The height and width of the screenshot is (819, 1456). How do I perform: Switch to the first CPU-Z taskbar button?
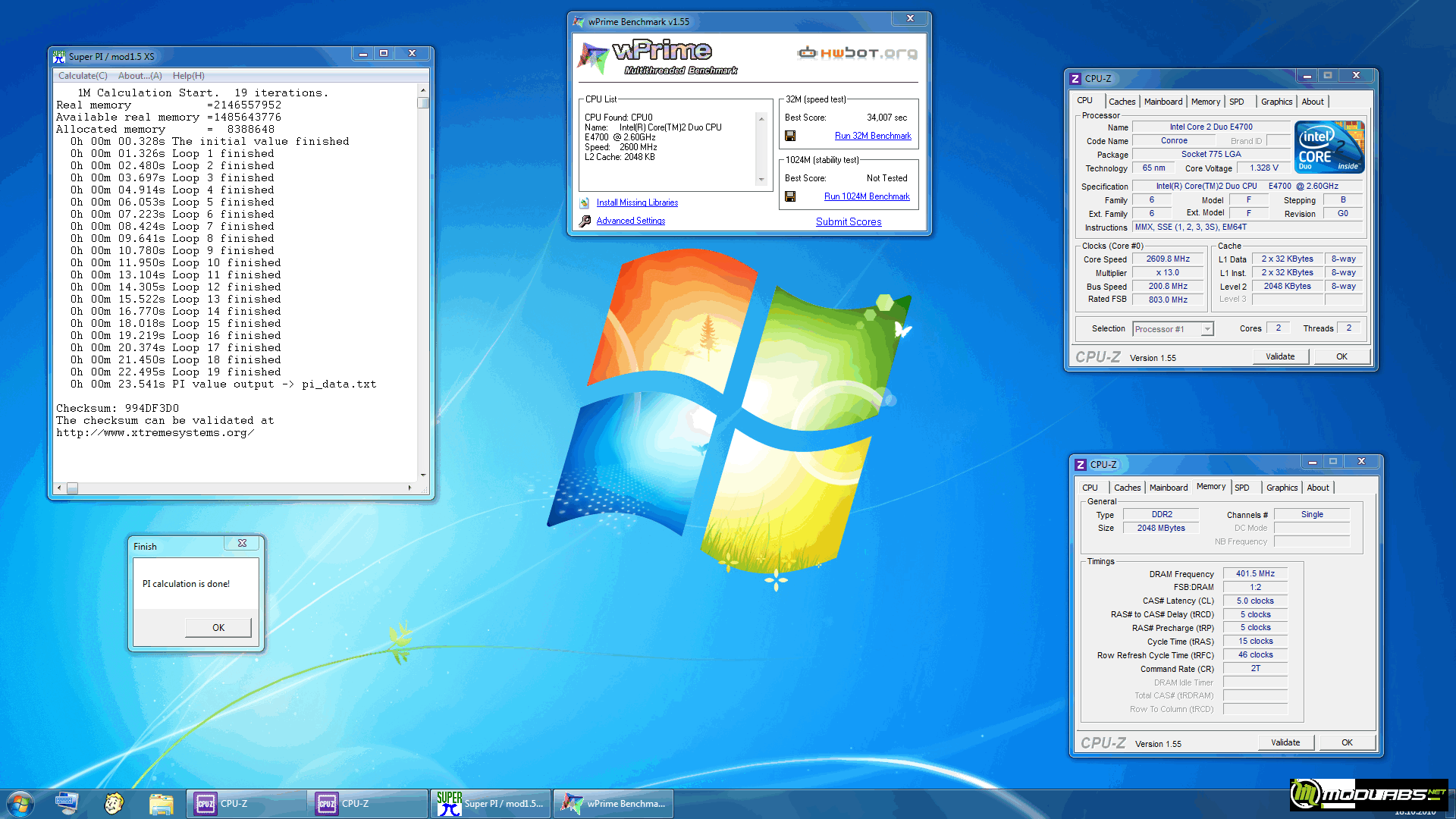pyautogui.click(x=246, y=804)
